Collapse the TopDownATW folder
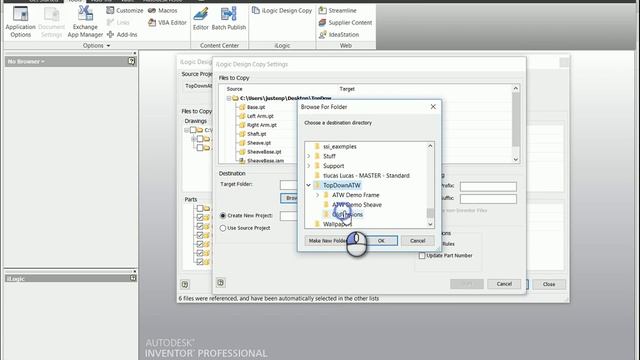This screenshot has width=640, height=360. click(x=309, y=185)
